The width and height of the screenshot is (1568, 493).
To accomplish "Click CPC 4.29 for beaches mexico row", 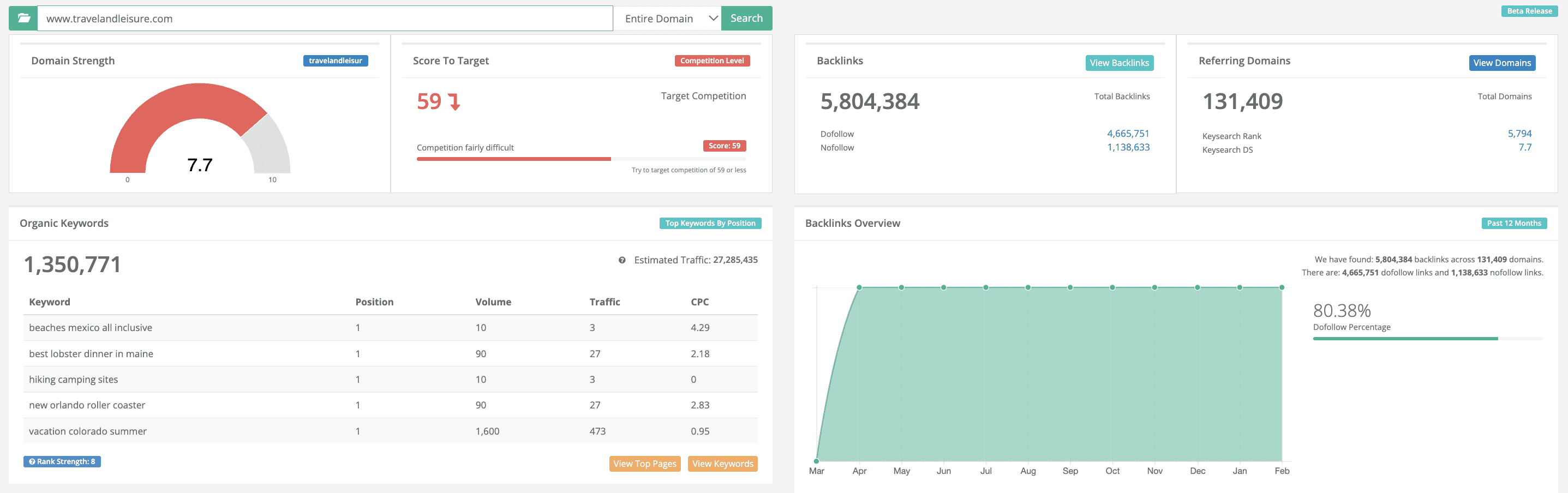I will coord(700,327).
